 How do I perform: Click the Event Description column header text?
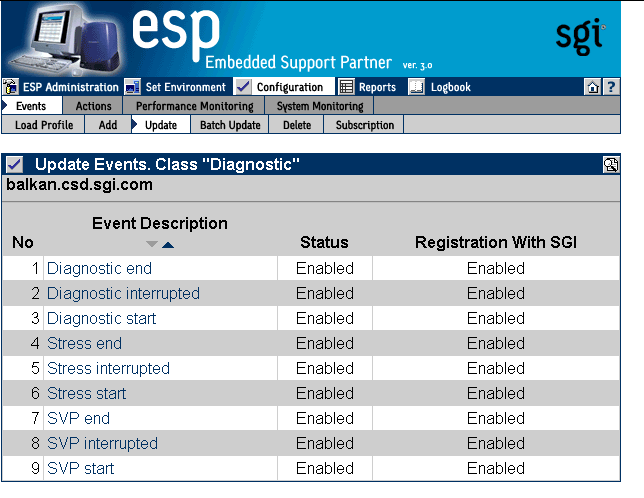pos(160,223)
